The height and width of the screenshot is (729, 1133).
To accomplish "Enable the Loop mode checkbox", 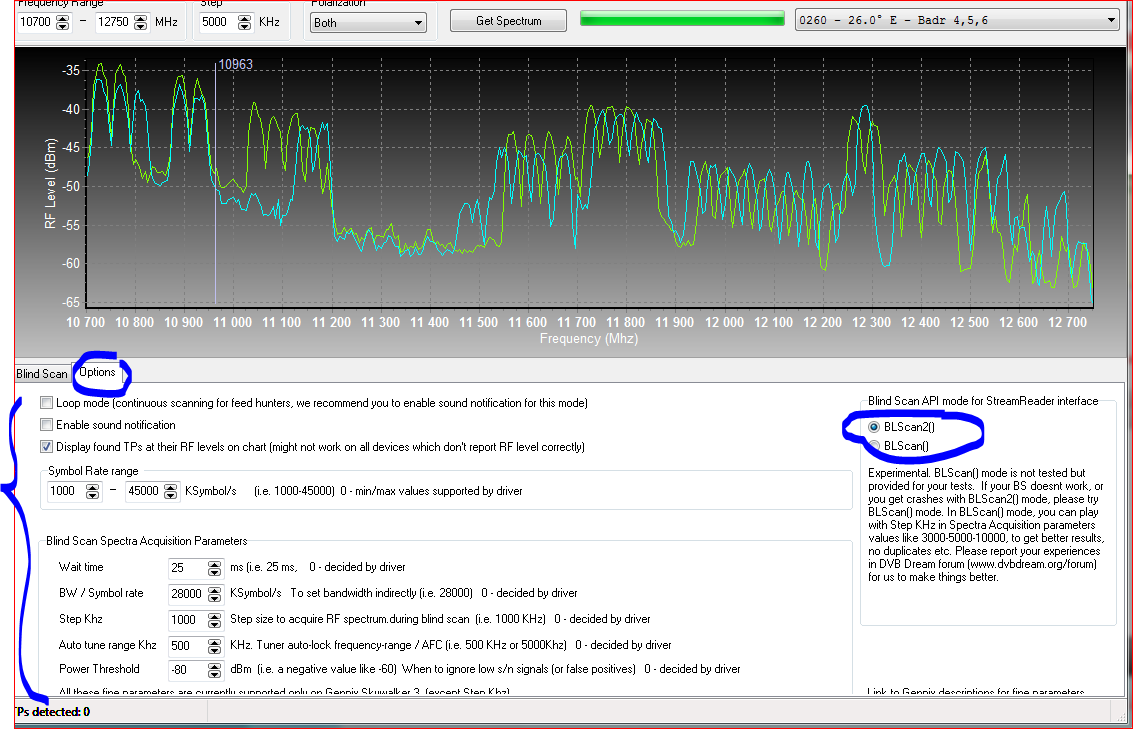I will click(x=47, y=403).
